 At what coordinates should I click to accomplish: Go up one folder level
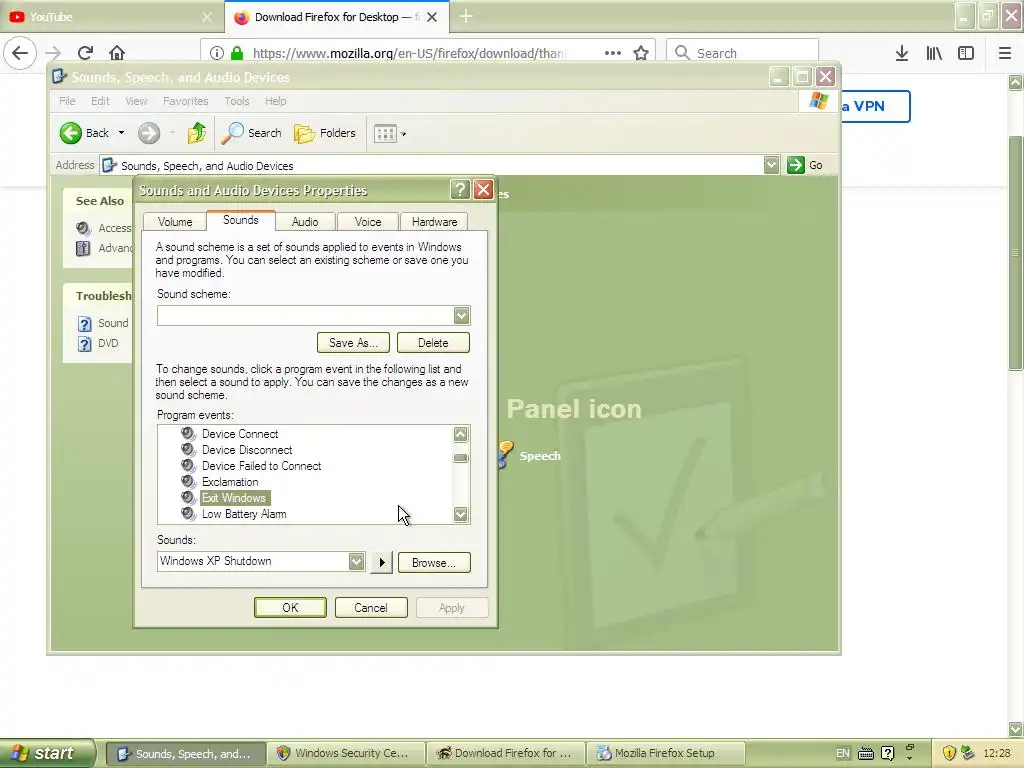pos(196,133)
